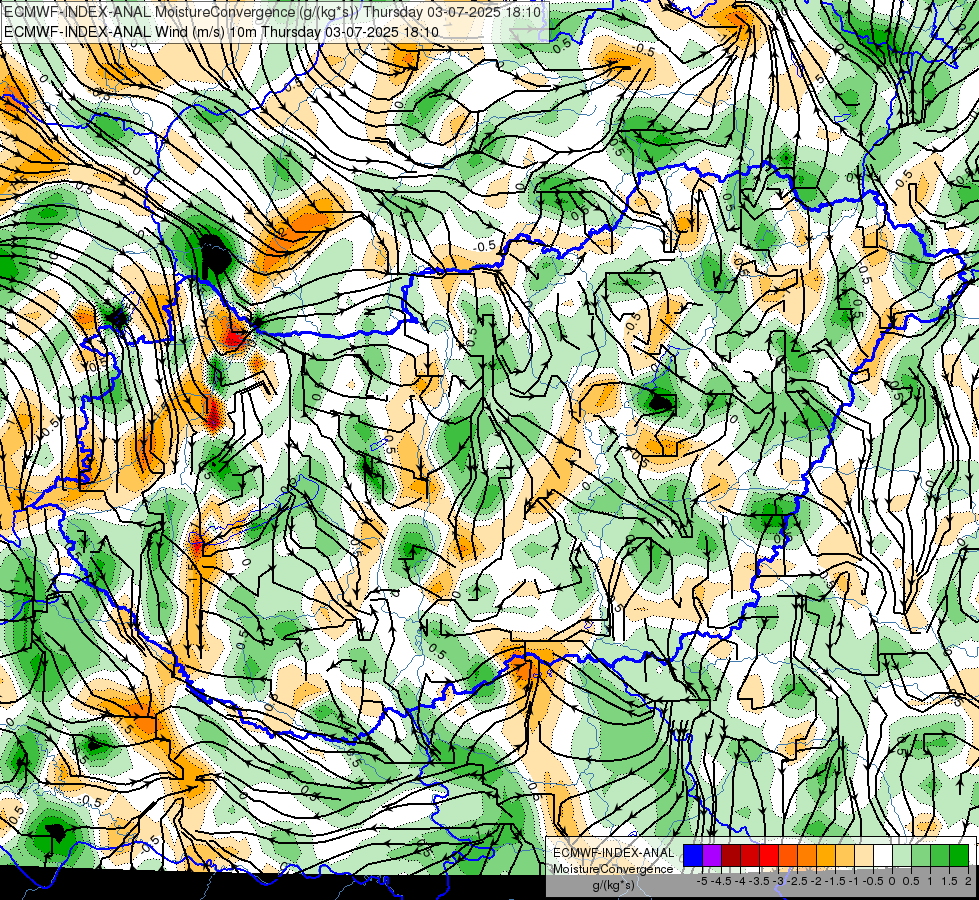979x900 pixels.
Task: Click the darkest green swatch before 2
Action: point(959,855)
